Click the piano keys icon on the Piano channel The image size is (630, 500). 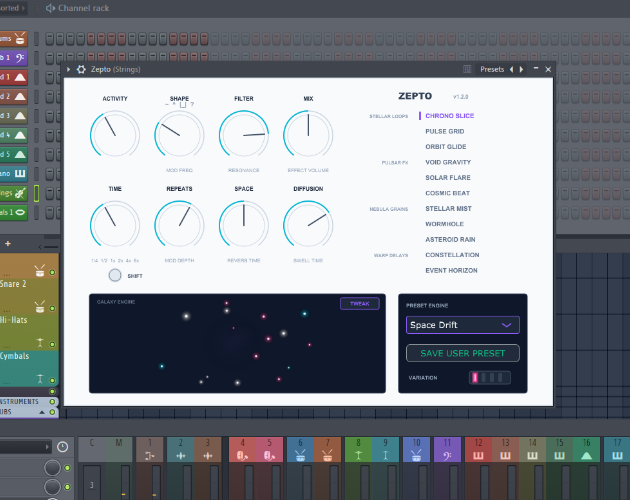[20, 174]
